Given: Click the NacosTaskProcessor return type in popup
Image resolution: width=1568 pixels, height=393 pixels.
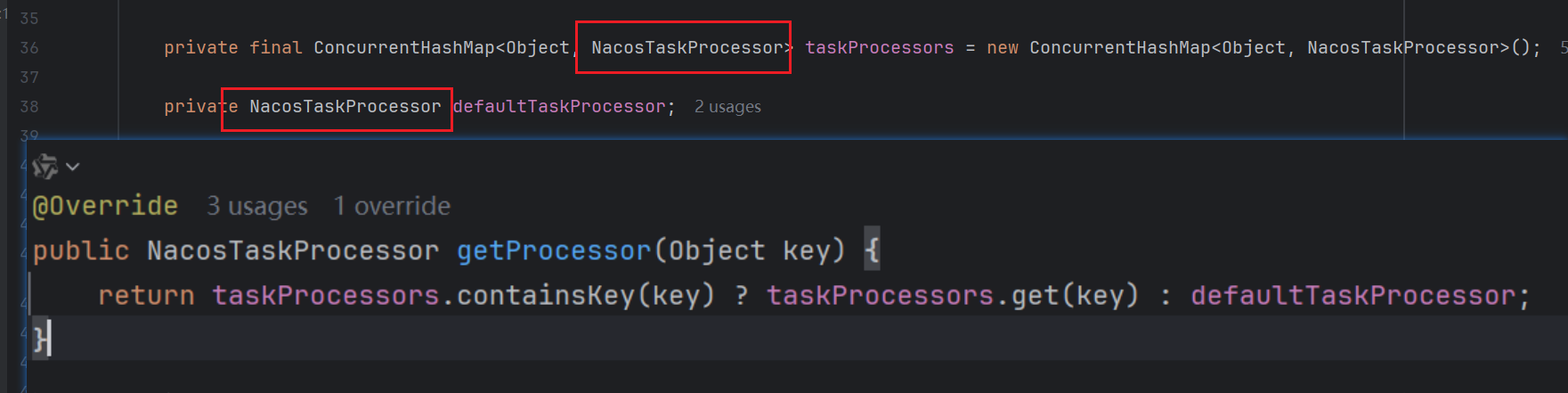Looking at the screenshot, I should (293, 250).
